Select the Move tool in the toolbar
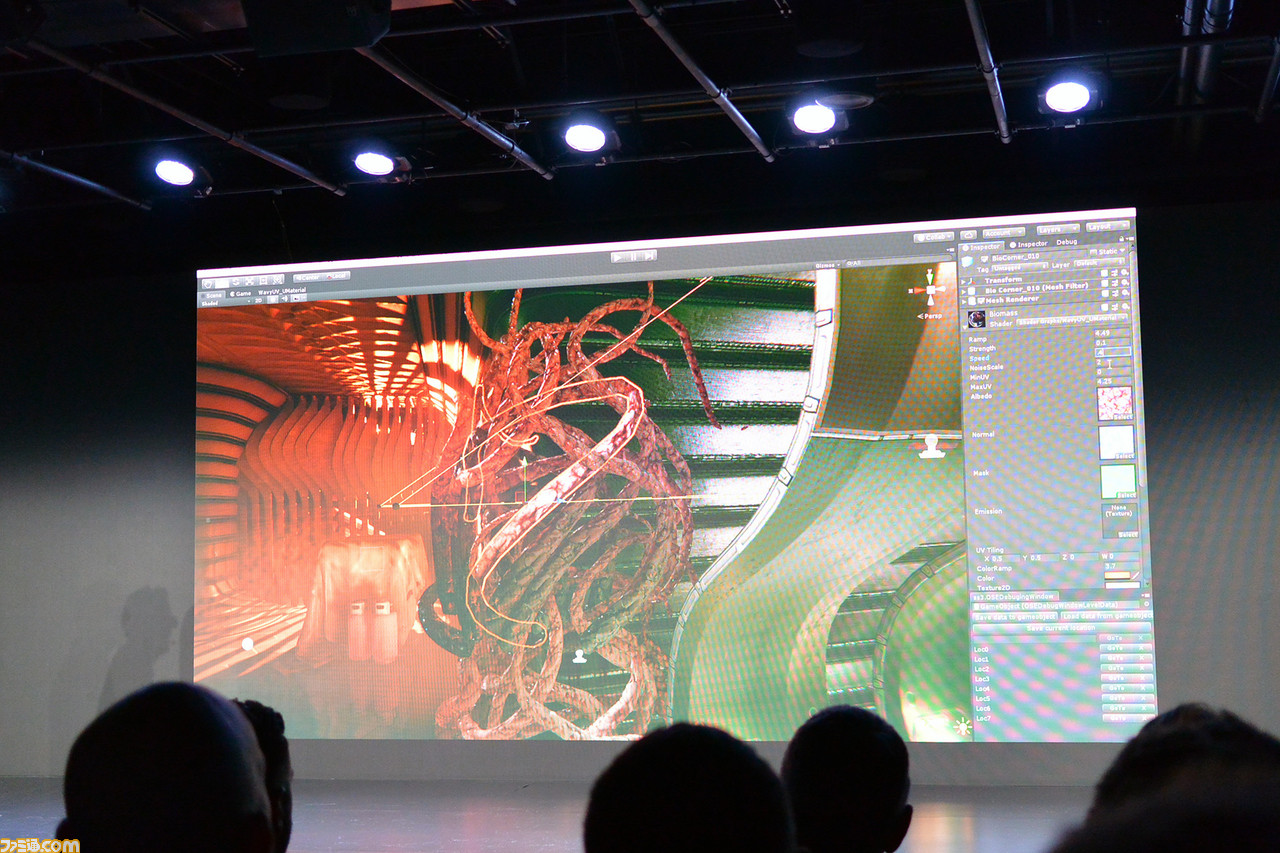 click(222, 284)
